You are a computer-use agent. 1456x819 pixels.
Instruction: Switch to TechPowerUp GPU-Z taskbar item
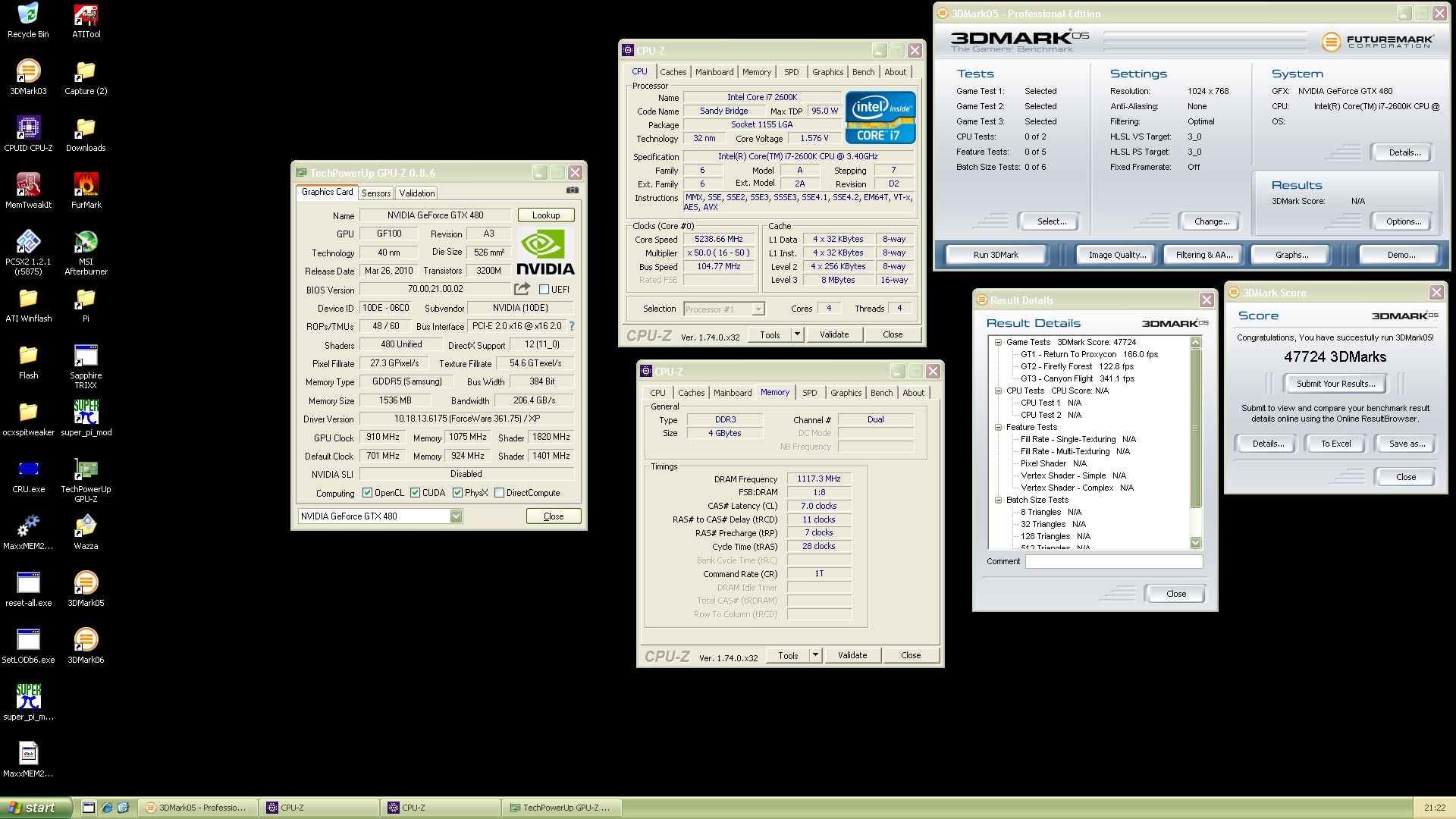click(562, 808)
